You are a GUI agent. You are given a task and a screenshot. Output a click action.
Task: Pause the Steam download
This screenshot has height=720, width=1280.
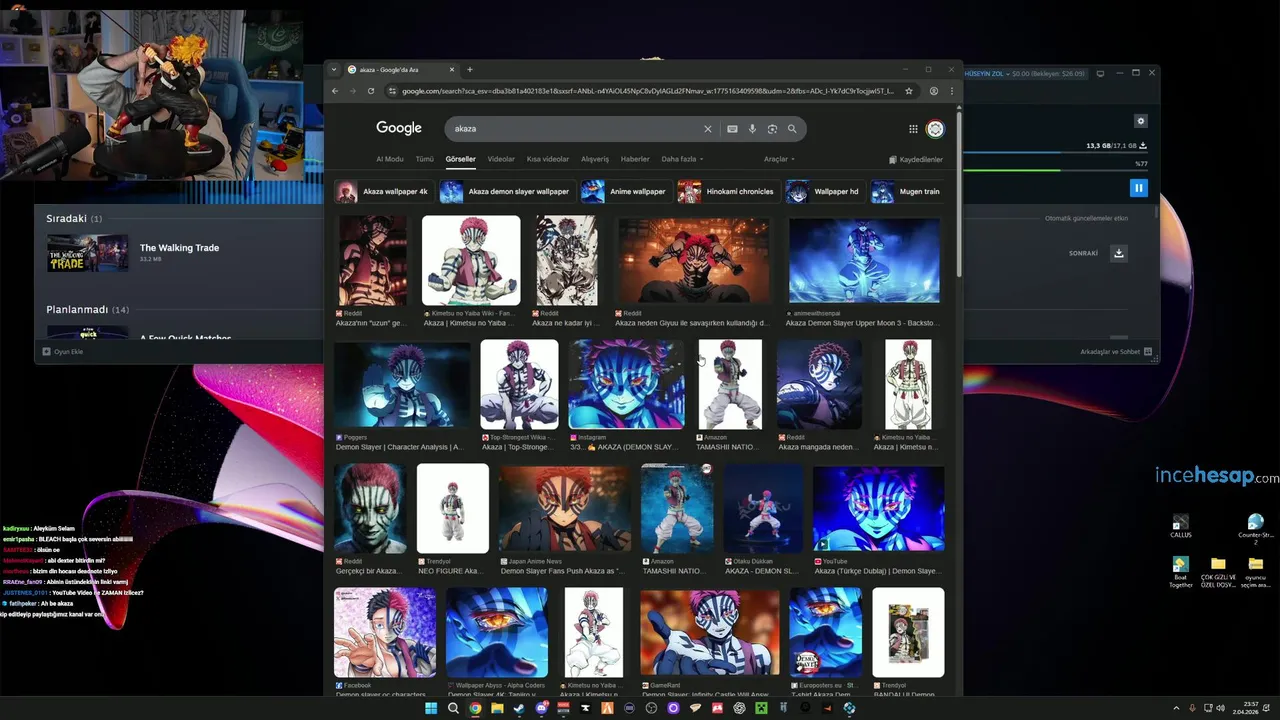tap(1138, 188)
